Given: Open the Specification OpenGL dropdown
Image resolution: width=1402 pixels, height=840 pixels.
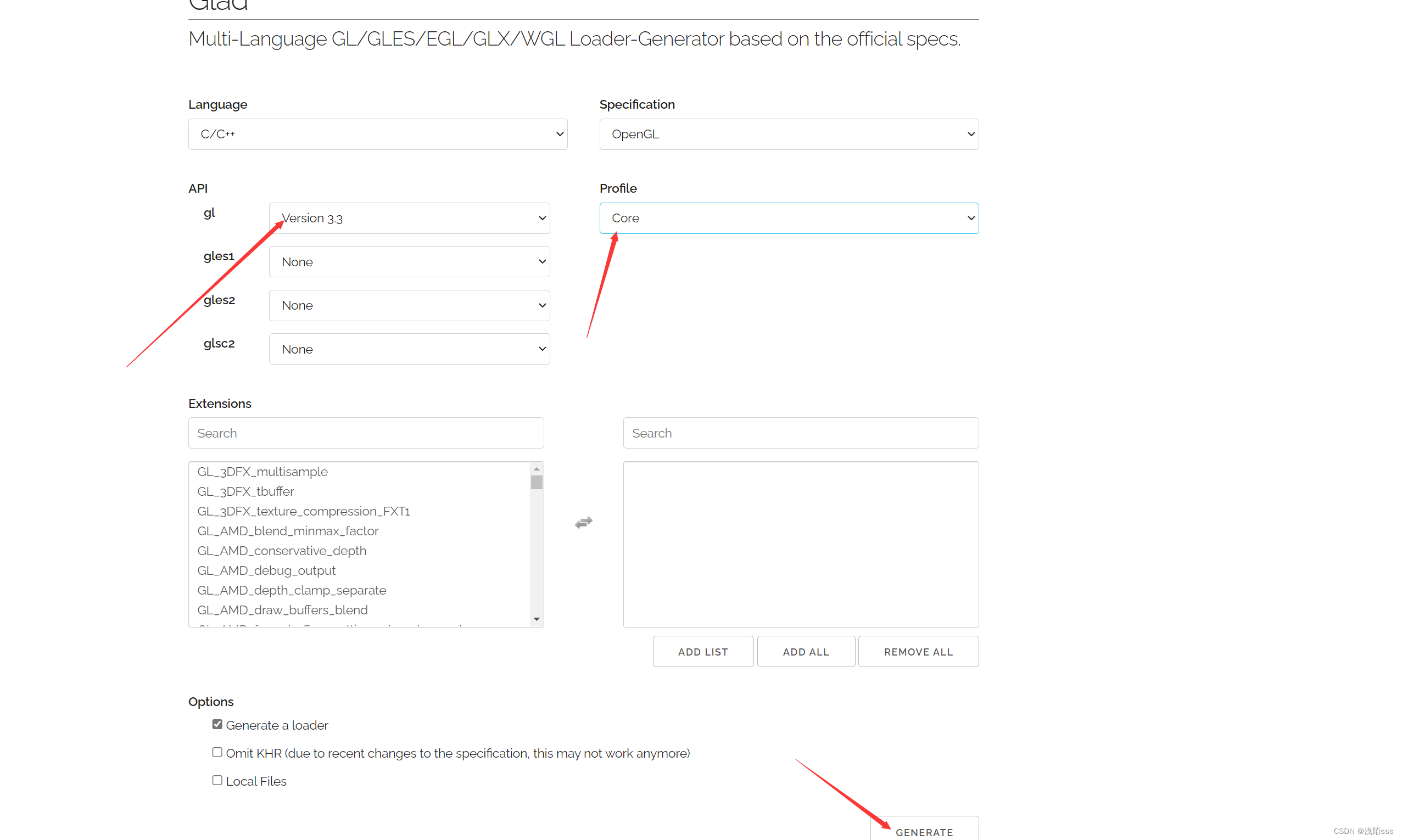Looking at the screenshot, I should [x=789, y=134].
